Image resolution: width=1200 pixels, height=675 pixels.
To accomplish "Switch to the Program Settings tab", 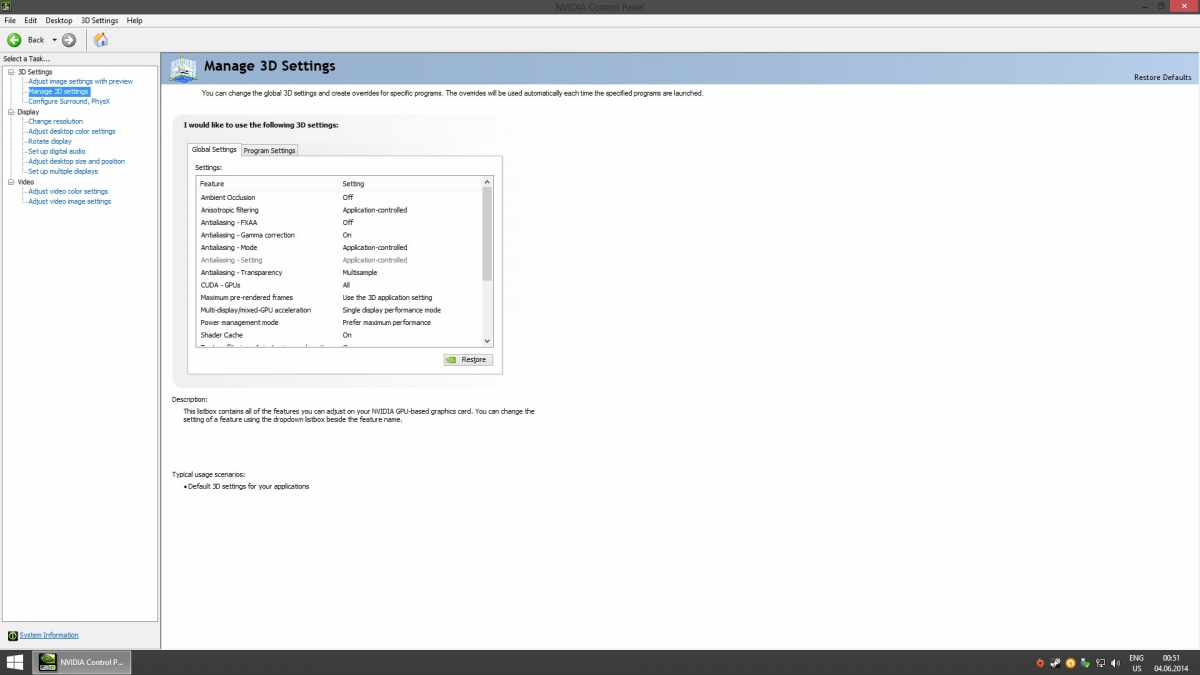I will 270,150.
